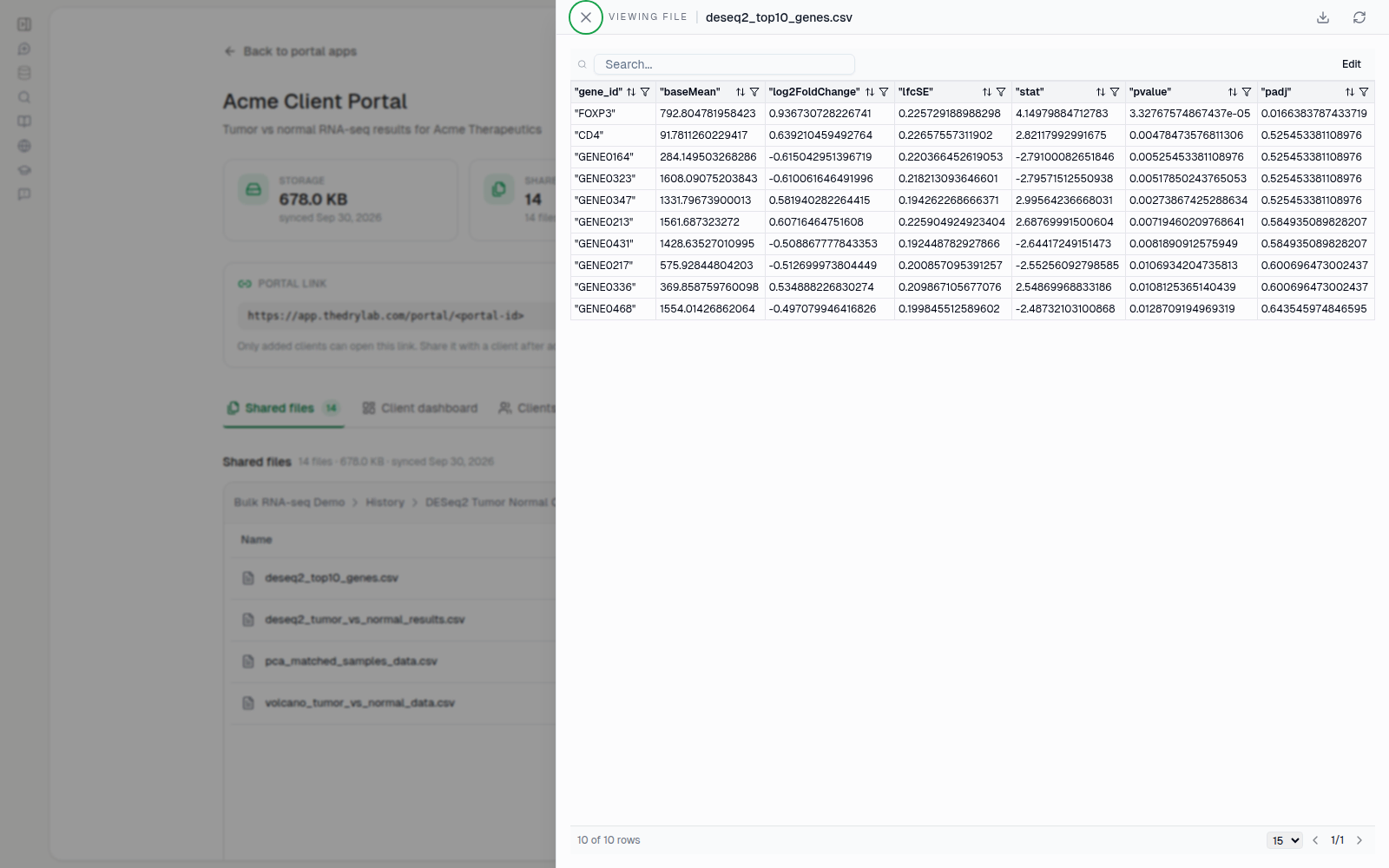Viewport: 1389px width, 868px height.
Task: Open pca_matched_samples_data.csv in file list
Action: pyautogui.click(x=351, y=661)
